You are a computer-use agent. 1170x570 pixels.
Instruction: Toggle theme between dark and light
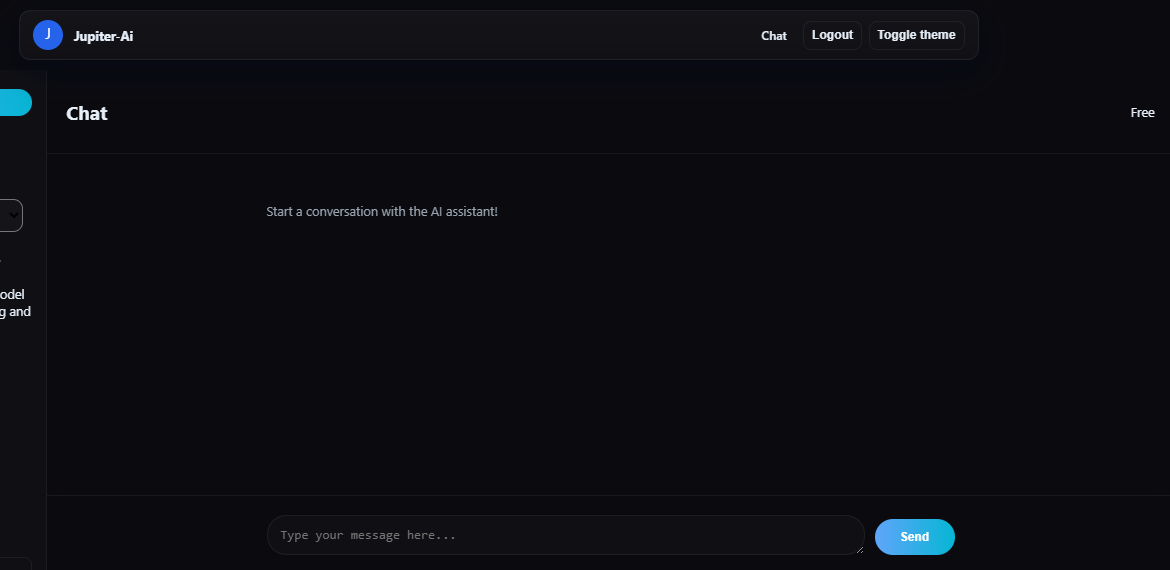(916, 35)
